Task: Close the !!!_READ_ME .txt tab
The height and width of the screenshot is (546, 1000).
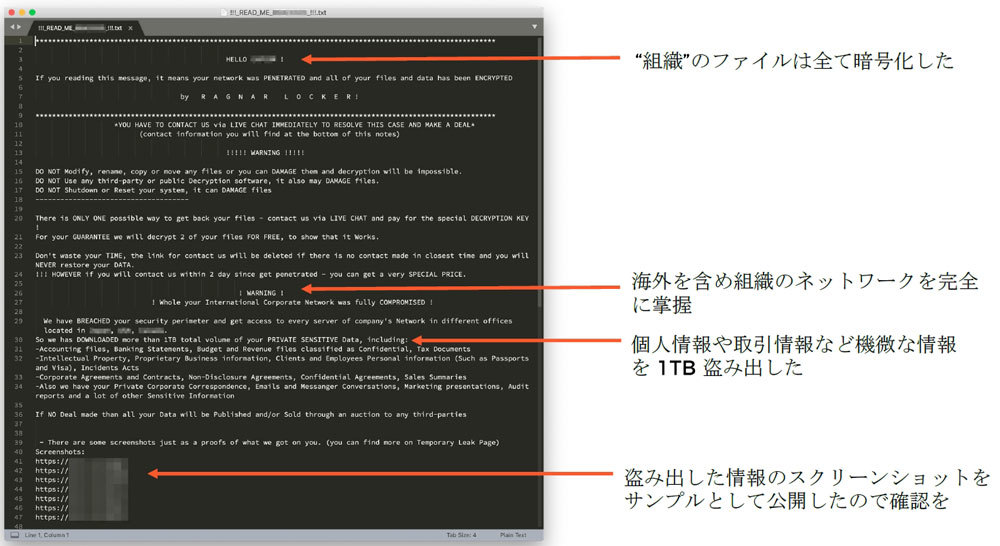Action: tap(130, 28)
